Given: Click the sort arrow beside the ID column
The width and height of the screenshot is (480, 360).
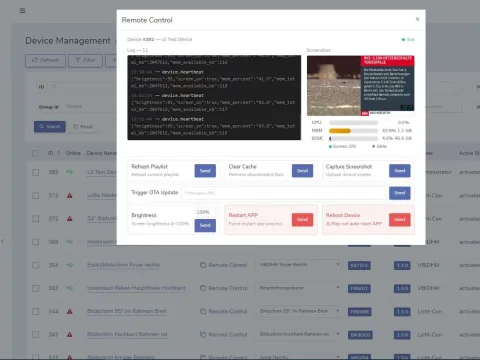Looking at the screenshot, I should click(58, 153).
